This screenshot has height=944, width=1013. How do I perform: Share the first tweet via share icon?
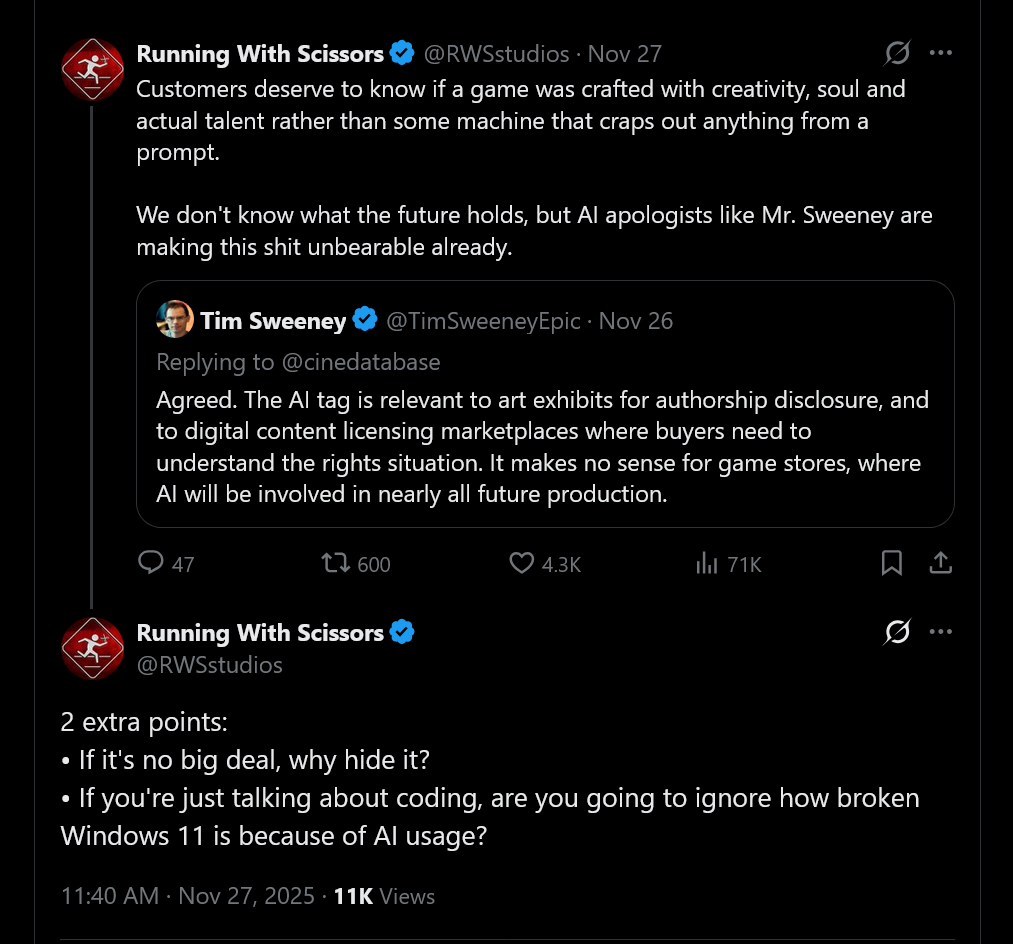[940, 564]
